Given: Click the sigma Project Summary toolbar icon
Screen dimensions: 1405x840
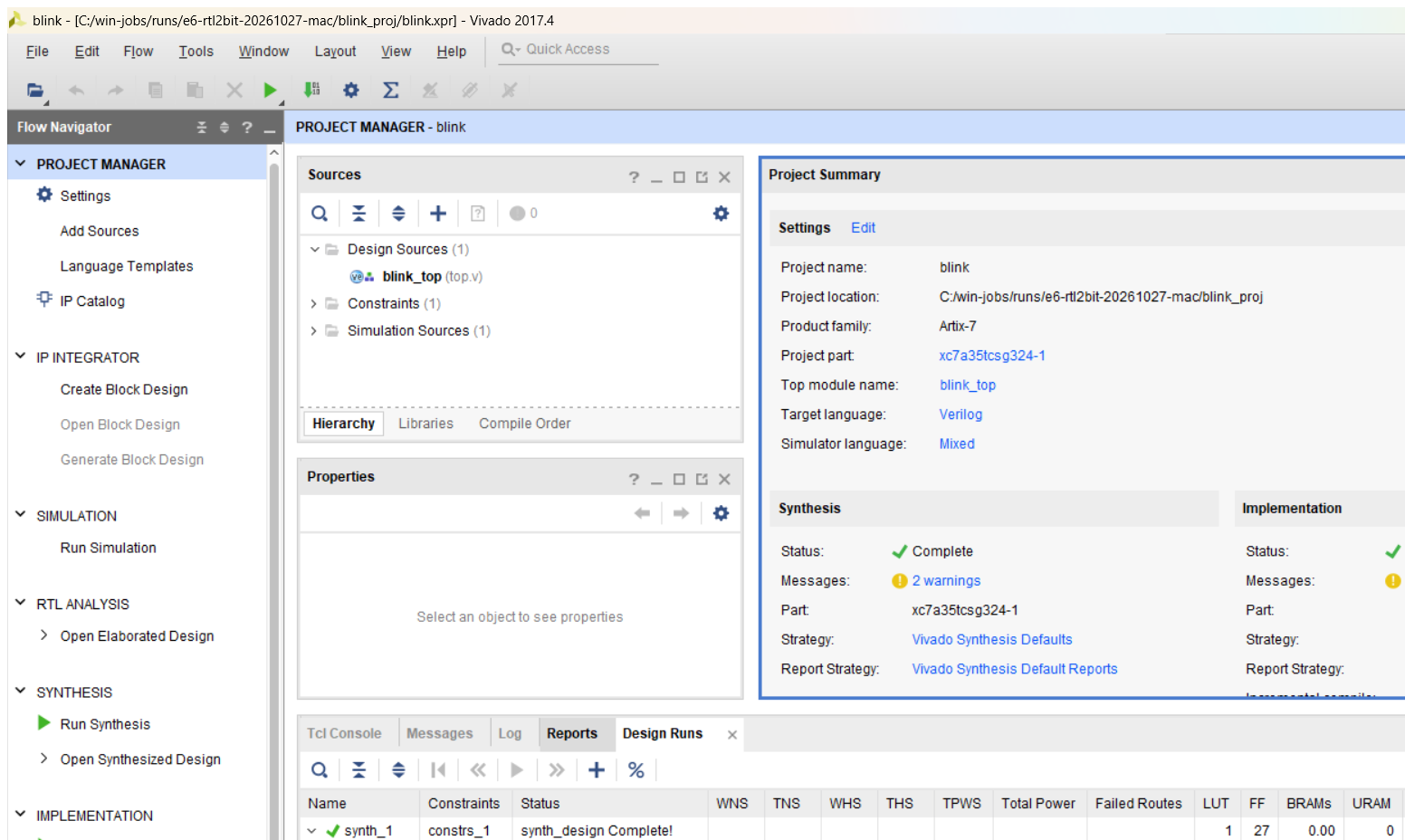Looking at the screenshot, I should coord(391,90).
